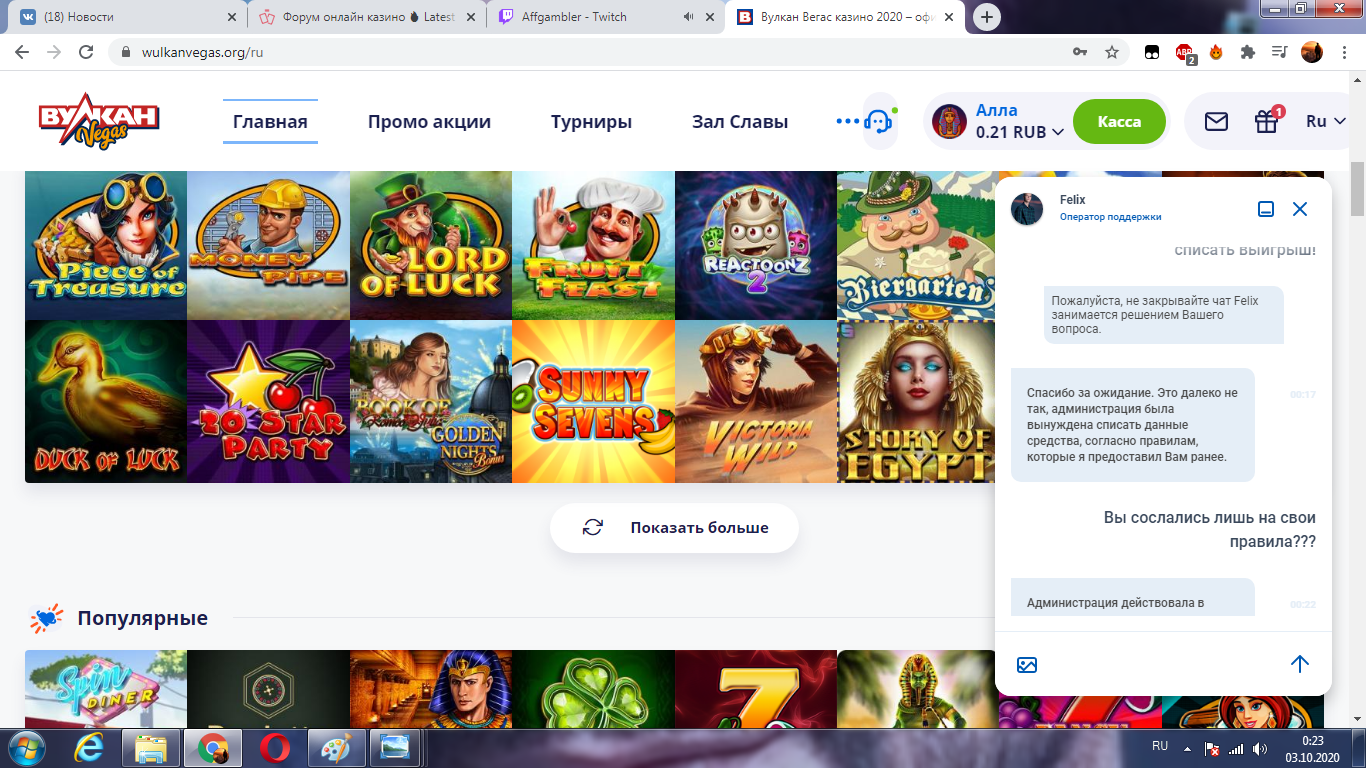Open the Golden Nights game
The width and height of the screenshot is (1366, 768).
tap(431, 401)
